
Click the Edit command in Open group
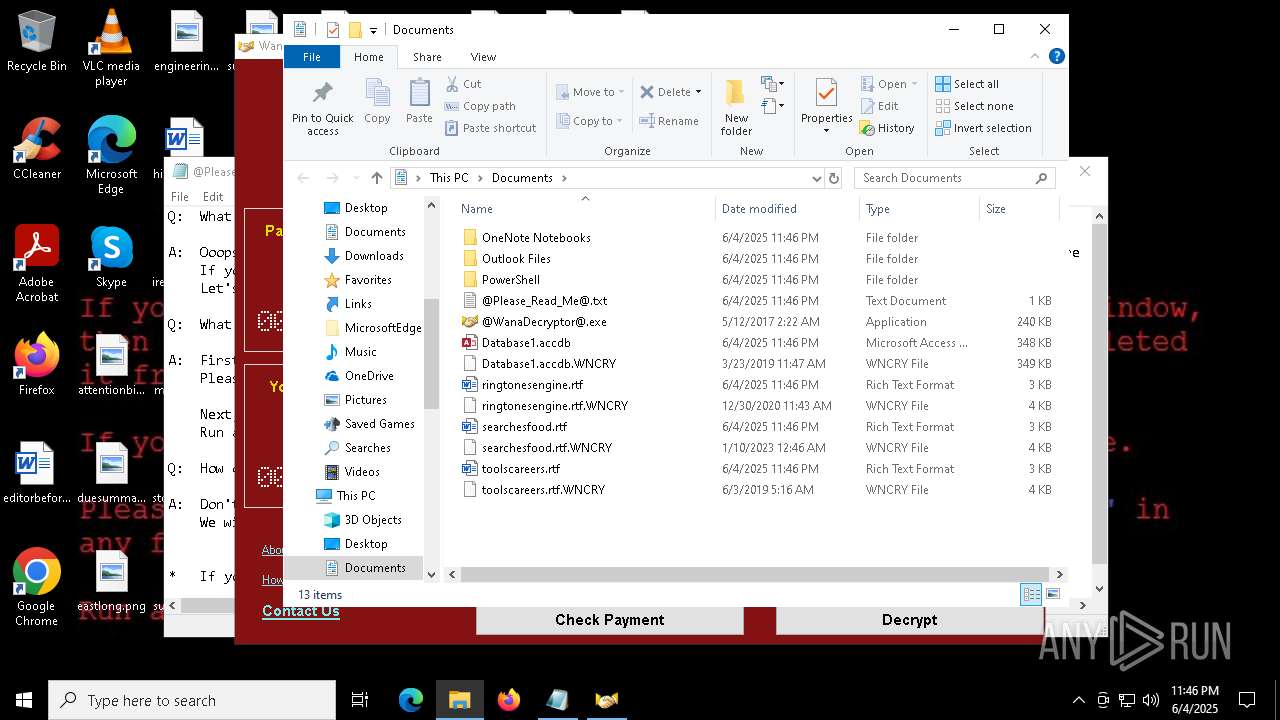pyautogui.click(x=879, y=106)
